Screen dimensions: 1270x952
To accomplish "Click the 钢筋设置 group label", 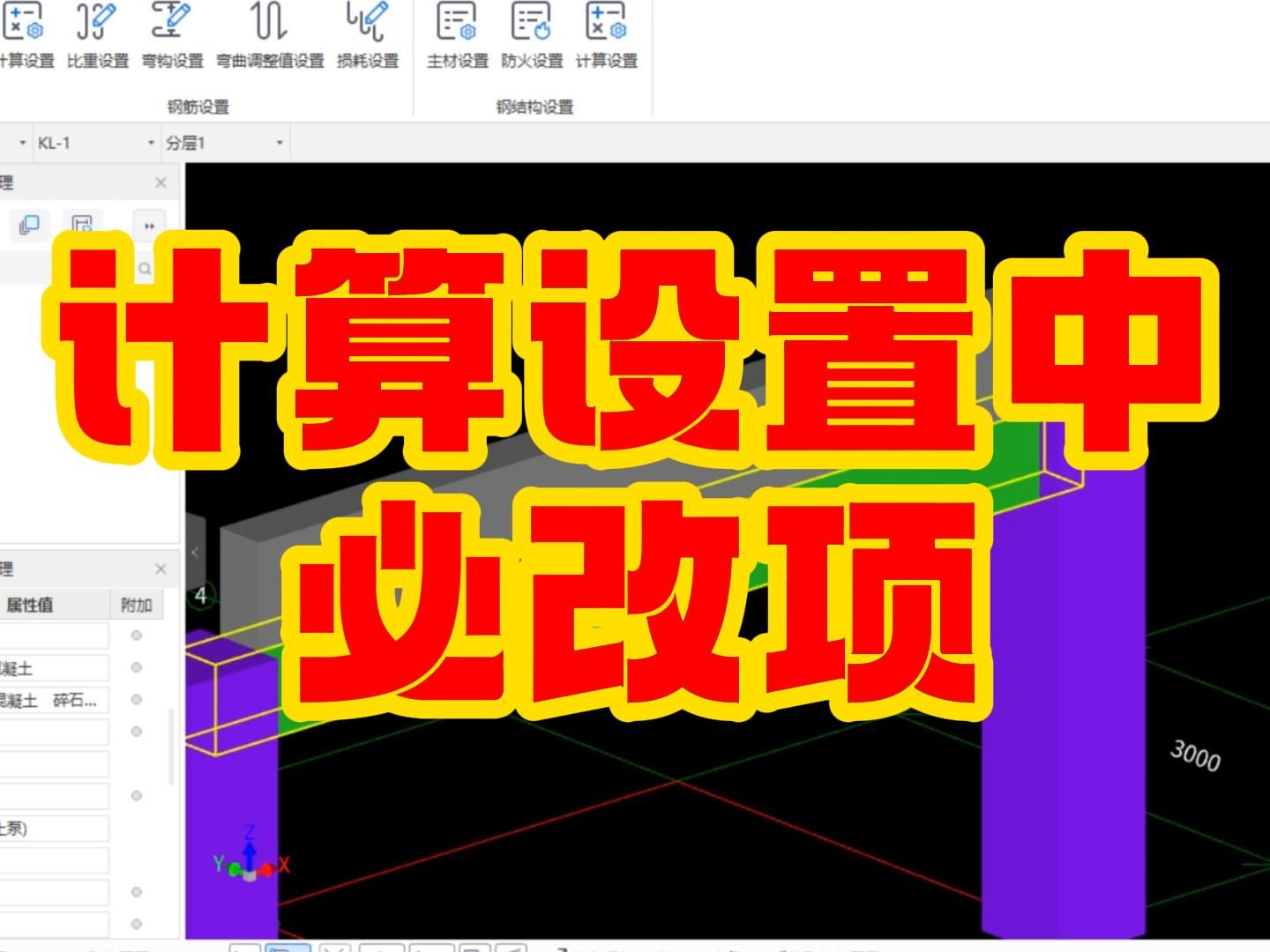I will pyautogui.click(x=198, y=107).
